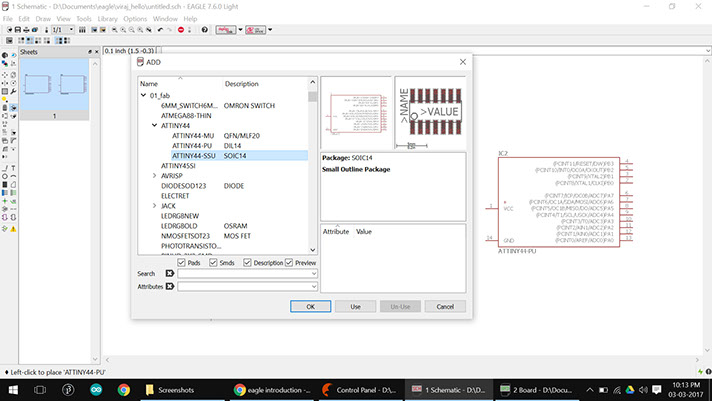
Task: Click the Zoom to fit icon
Action: point(114,30)
